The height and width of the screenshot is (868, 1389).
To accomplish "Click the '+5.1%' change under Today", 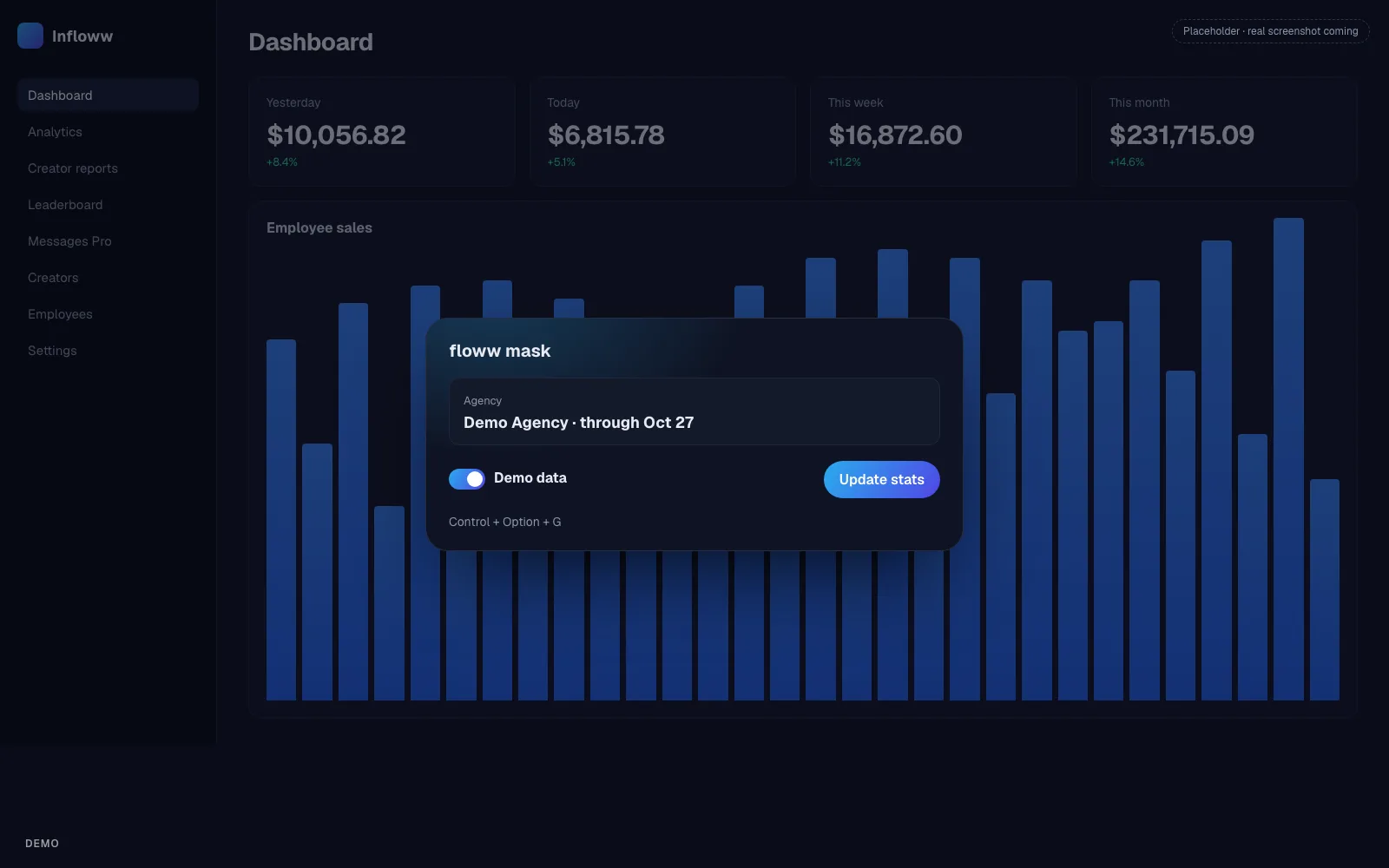I will pyautogui.click(x=562, y=162).
